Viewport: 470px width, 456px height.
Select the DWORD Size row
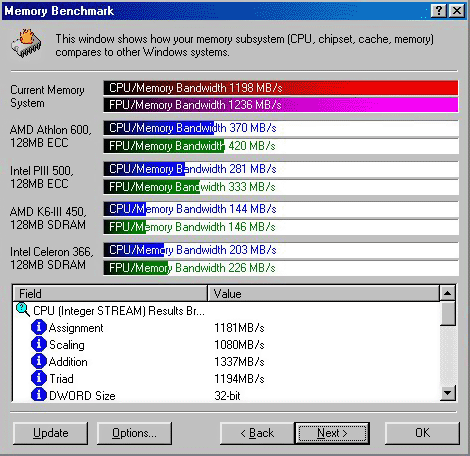pyautogui.click(x=226, y=395)
